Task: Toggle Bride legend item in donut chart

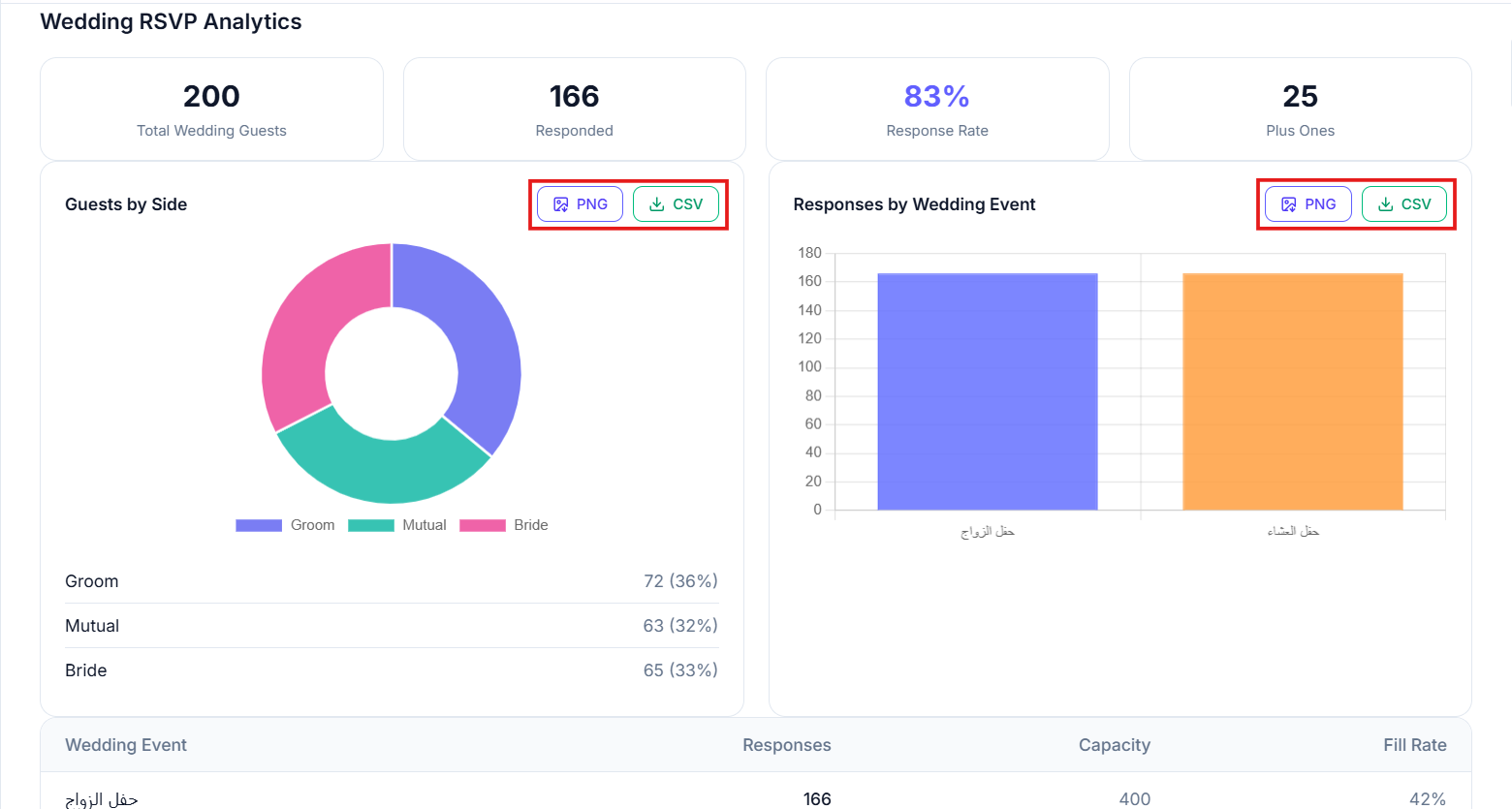Action: point(504,525)
